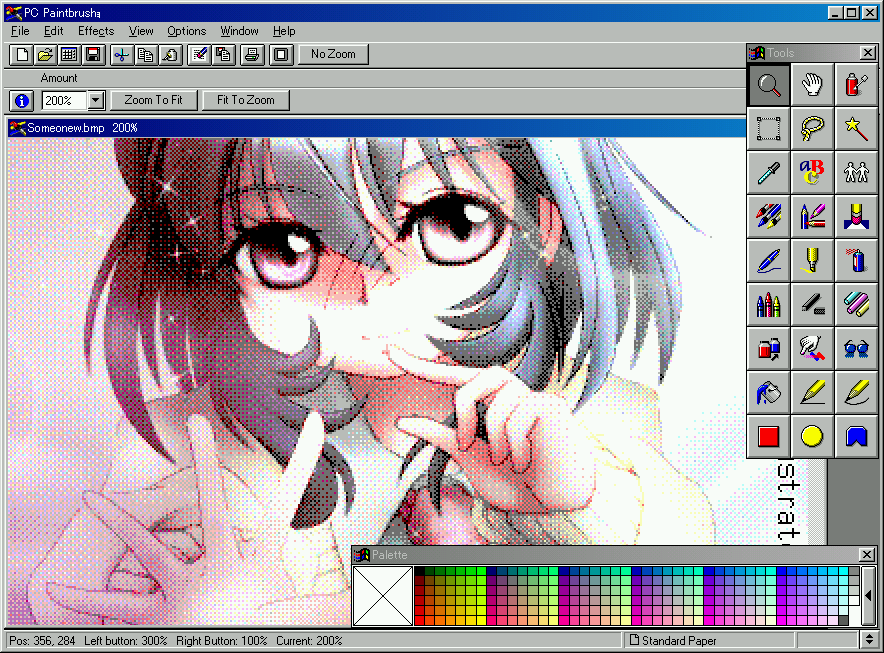
Task: Expand the palette using the side arrow
Action: [868, 595]
